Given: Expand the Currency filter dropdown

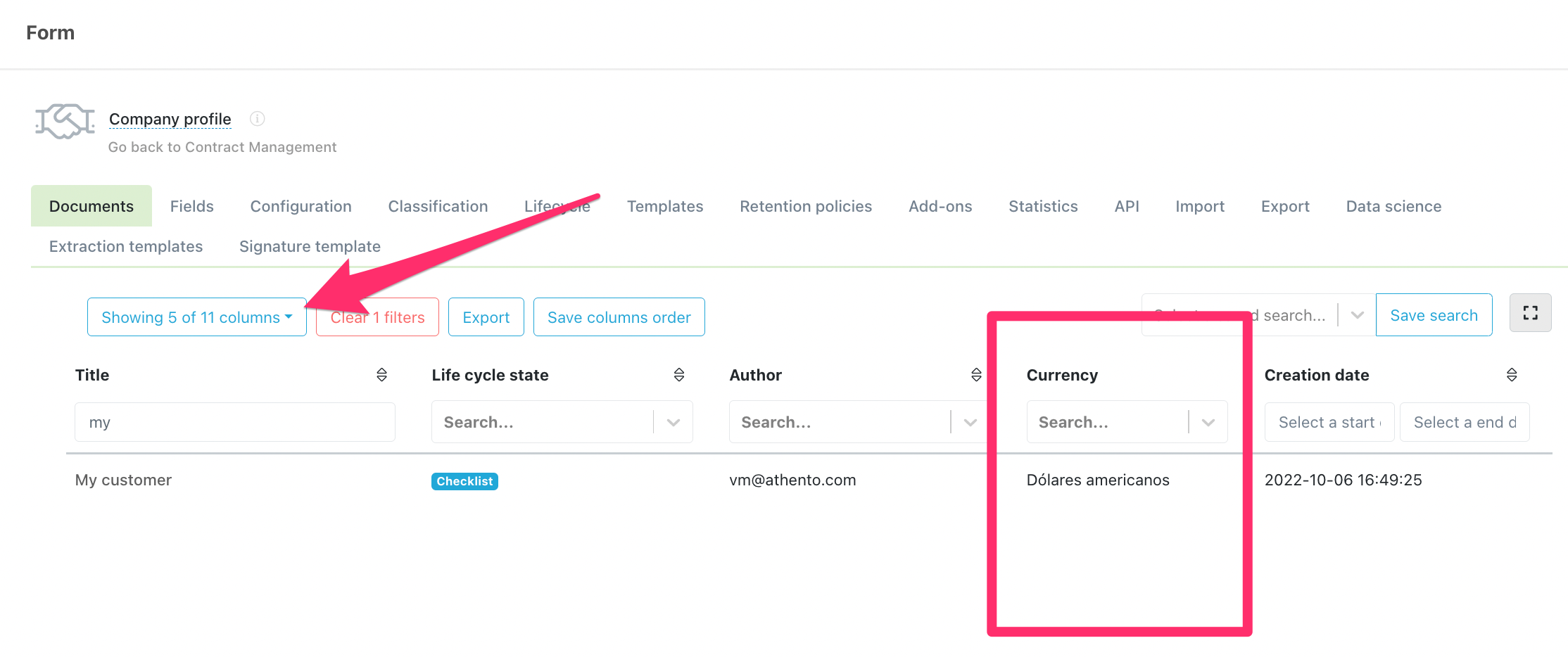Looking at the screenshot, I should tap(1208, 422).
